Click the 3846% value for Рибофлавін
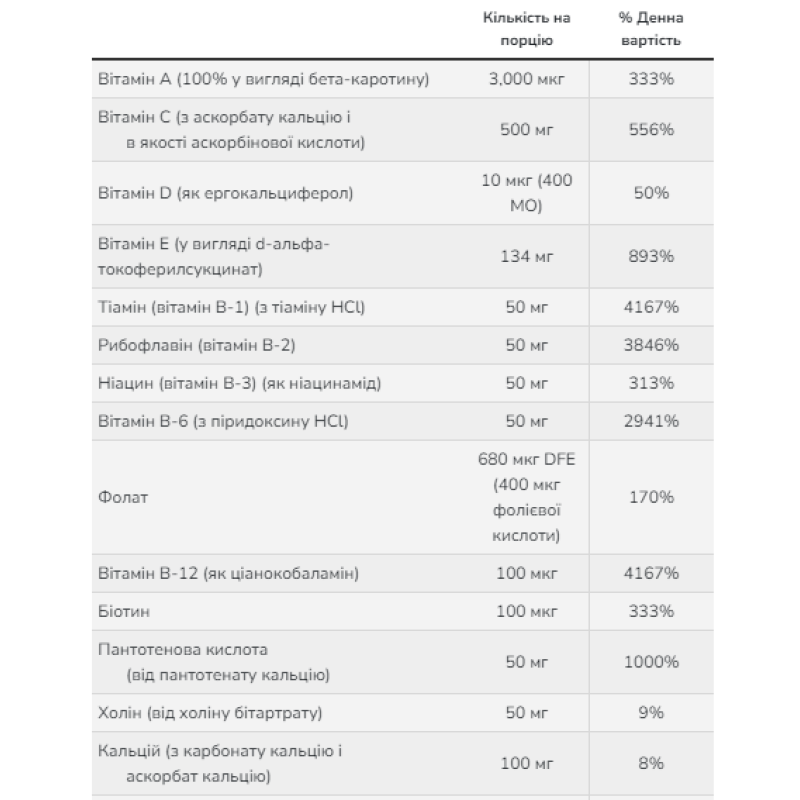 (651, 345)
